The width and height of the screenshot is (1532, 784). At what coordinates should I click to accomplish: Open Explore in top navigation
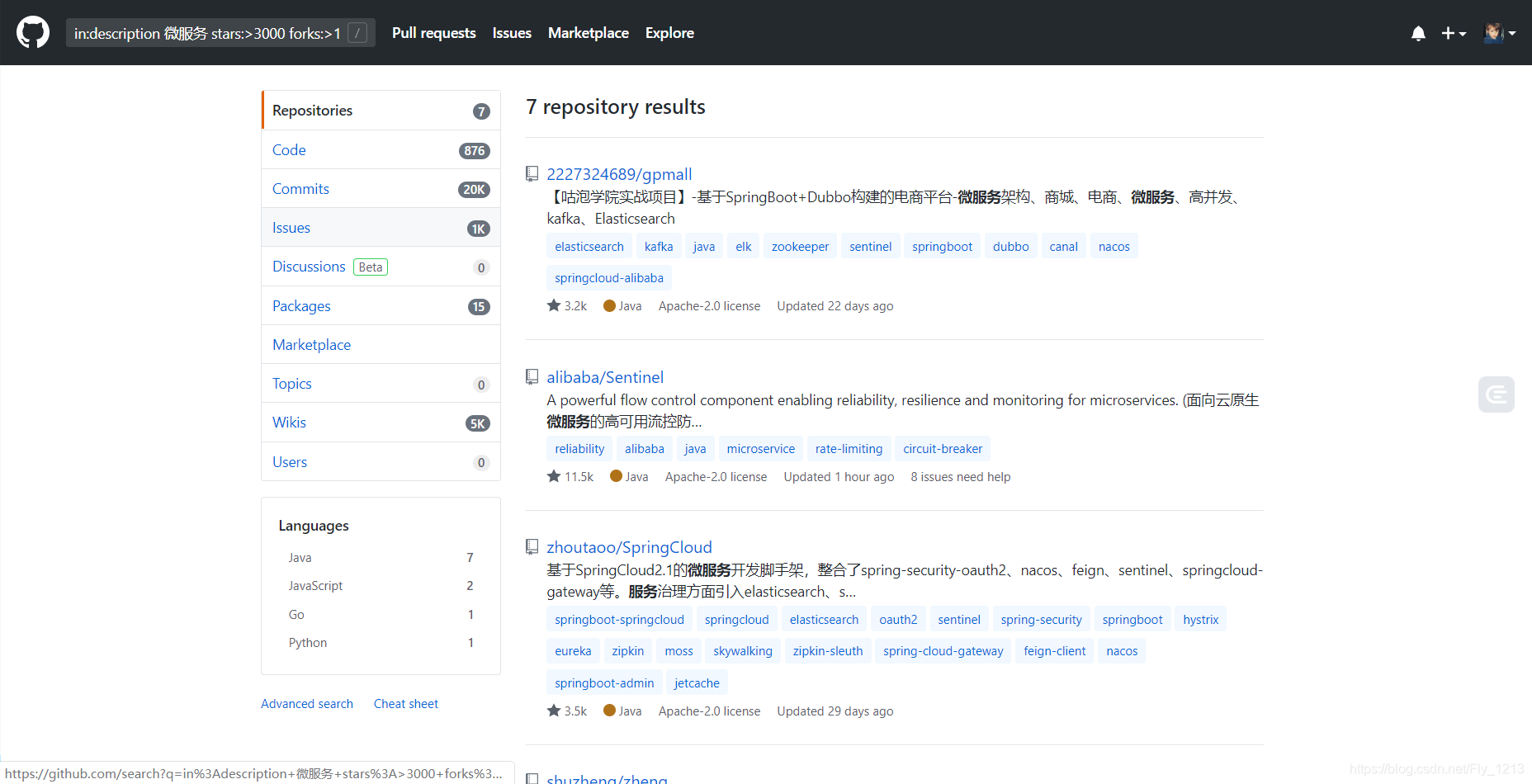pos(669,33)
